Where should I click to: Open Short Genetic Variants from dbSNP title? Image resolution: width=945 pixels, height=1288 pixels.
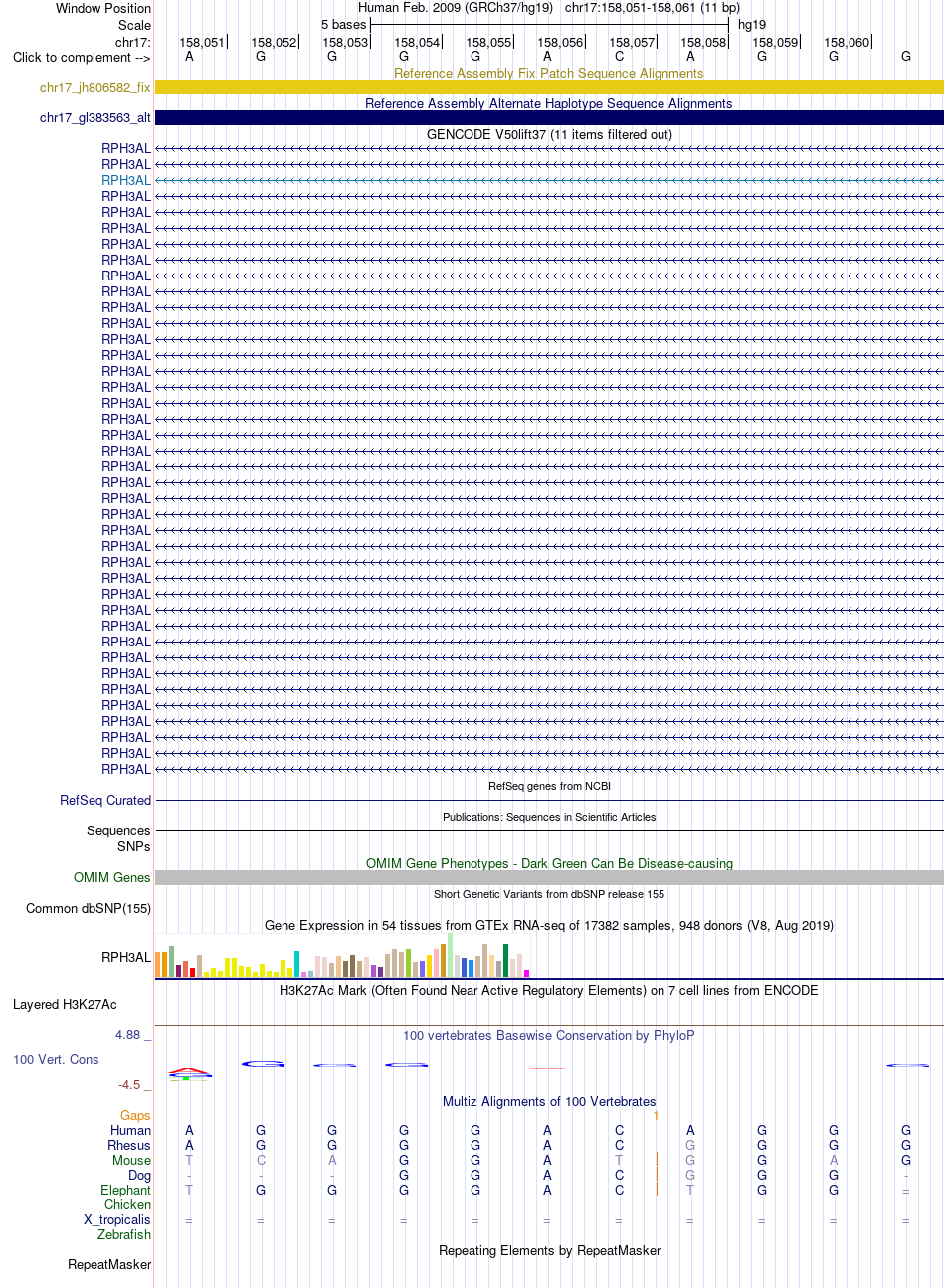click(549, 894)
